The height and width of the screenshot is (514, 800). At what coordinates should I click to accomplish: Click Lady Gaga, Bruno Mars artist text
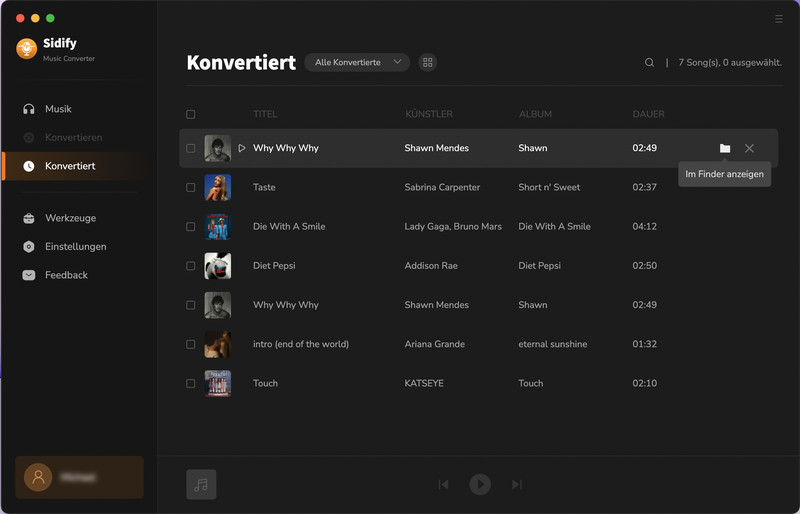[453, 227]
